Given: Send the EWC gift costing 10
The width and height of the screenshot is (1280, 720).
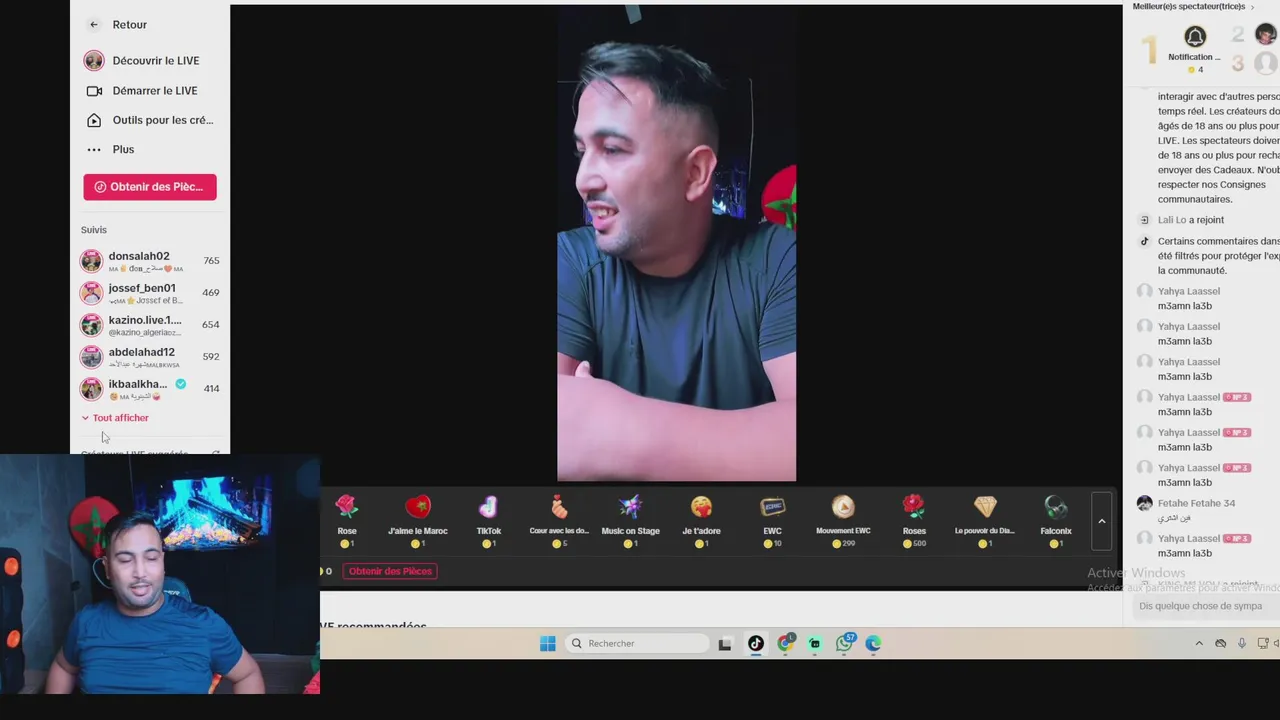Looking at the screenshot, I should click(x=772, y=521).
